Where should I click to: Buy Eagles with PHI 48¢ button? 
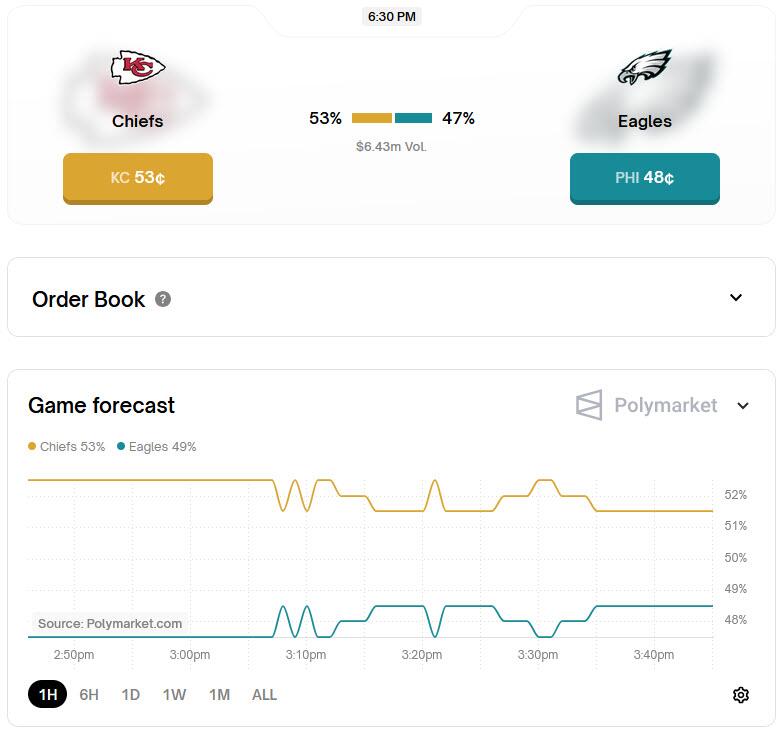[x=645, y=178]
